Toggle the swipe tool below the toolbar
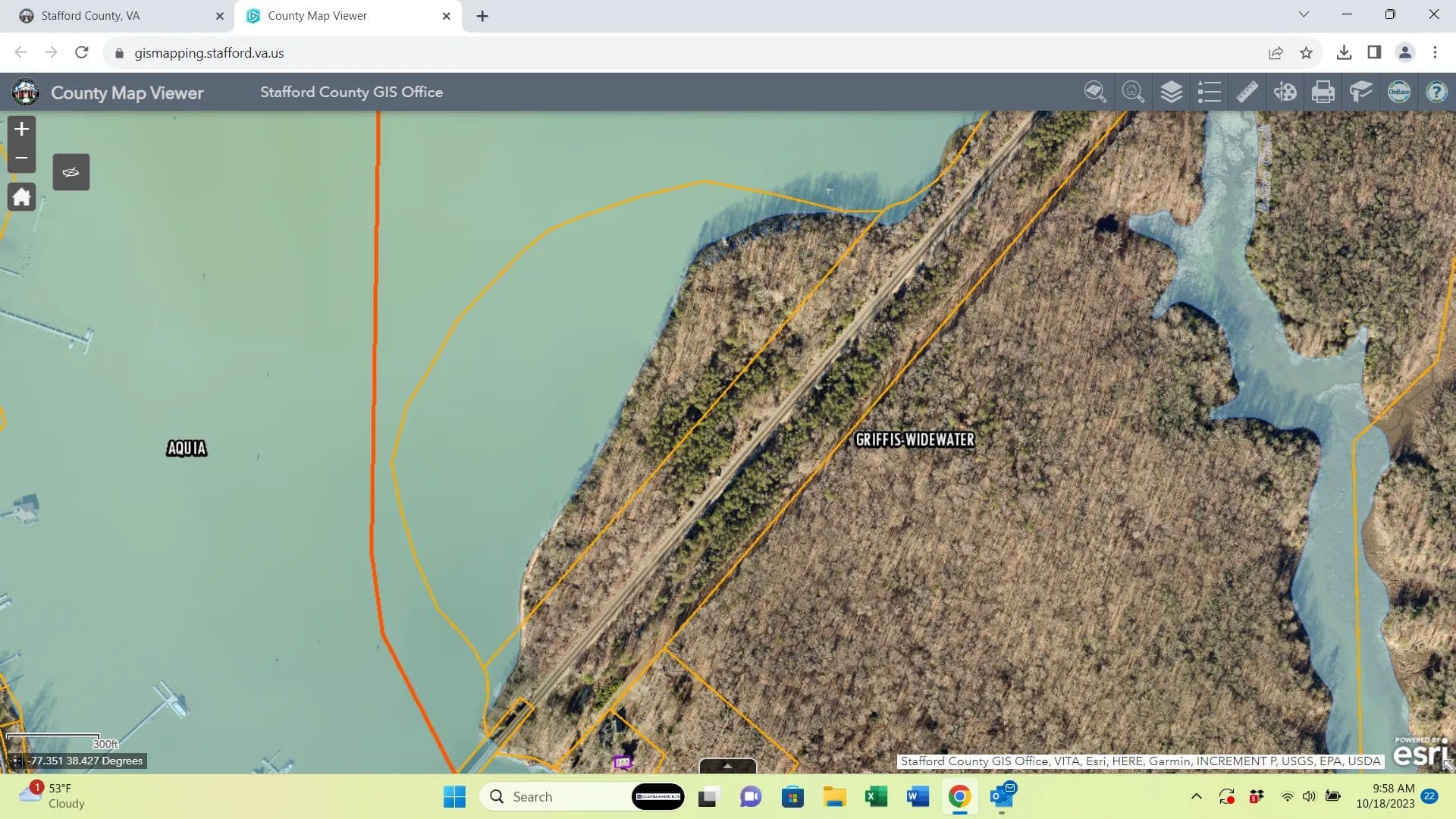The width and height of the screenshot is (1456, 819). [x=71, y=172]
